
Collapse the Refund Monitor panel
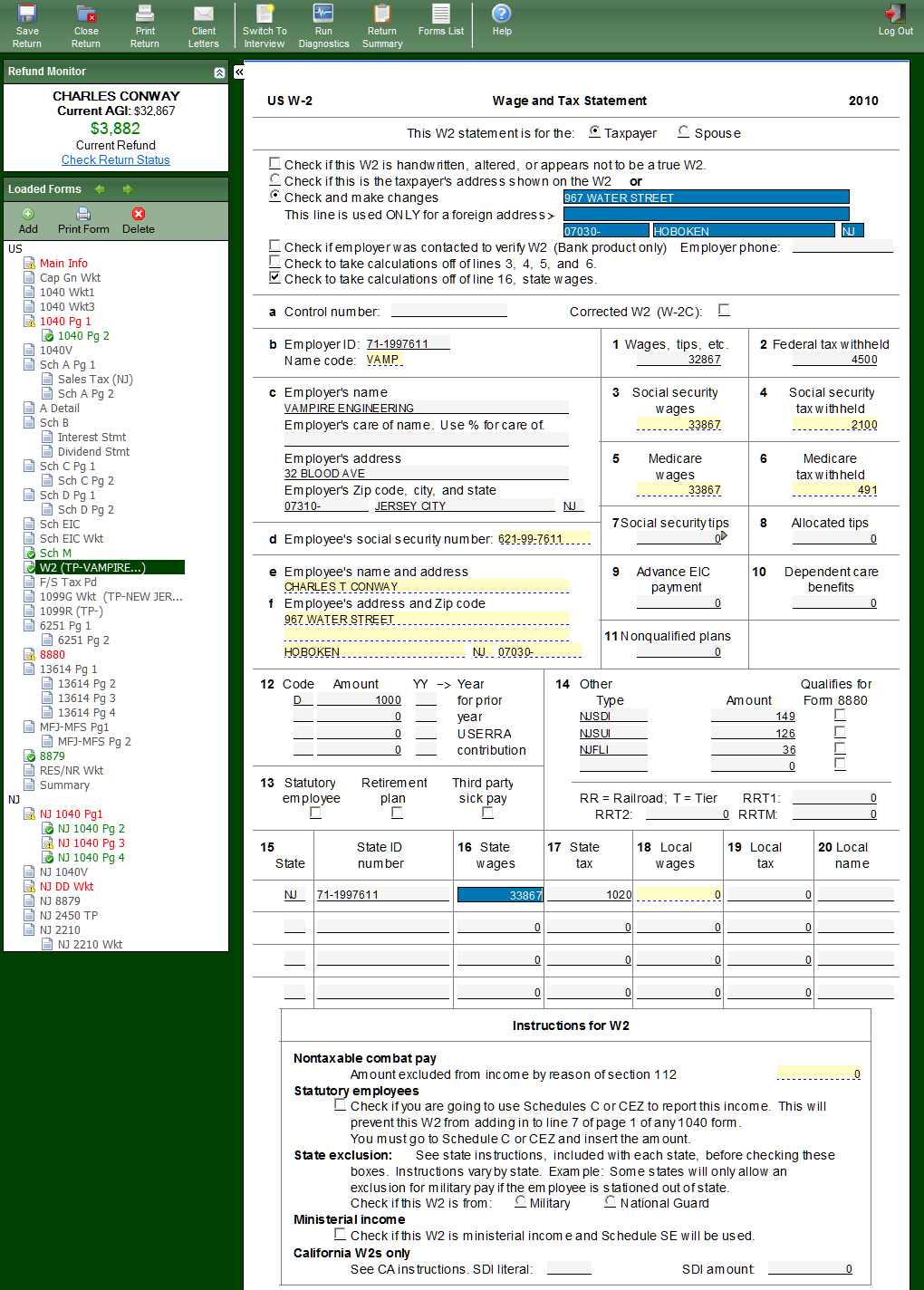(219, 72)
